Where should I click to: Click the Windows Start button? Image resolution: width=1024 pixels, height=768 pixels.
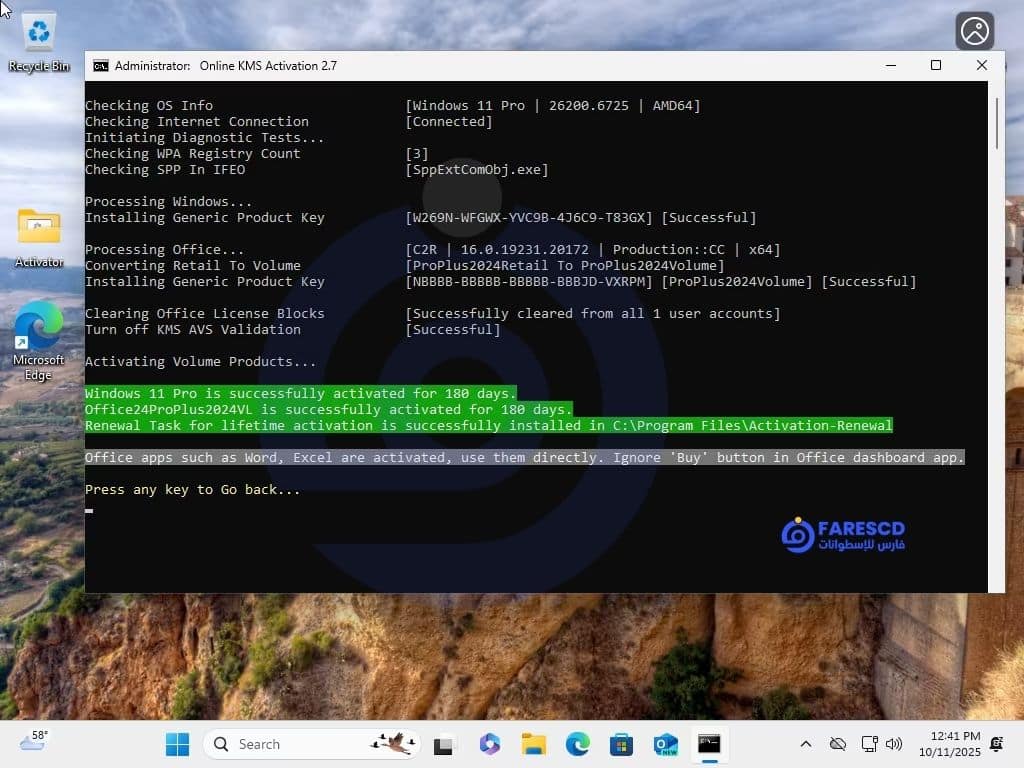click(x=177, y=744)
